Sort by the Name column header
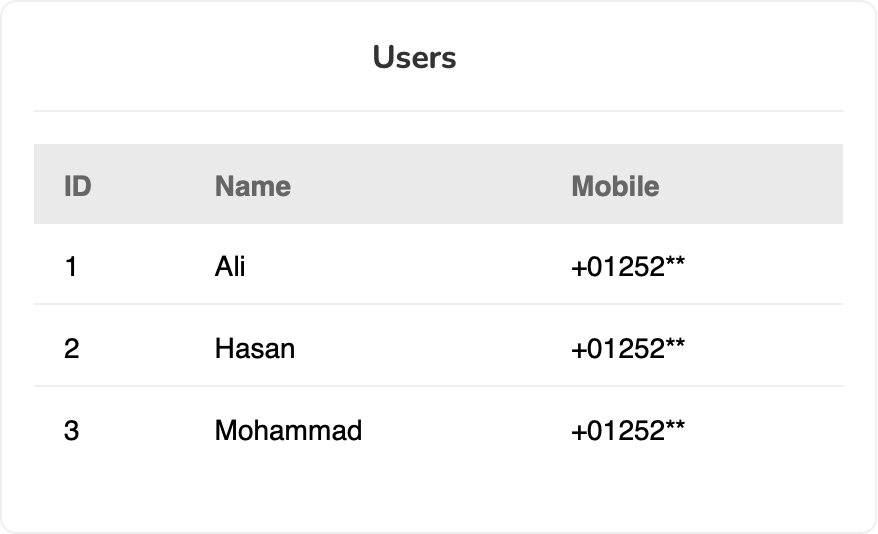 252,186
